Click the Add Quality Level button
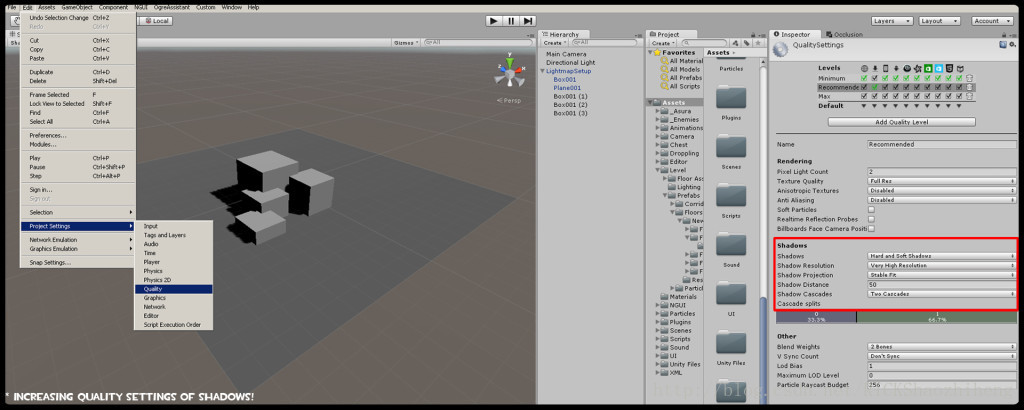 [x=901, y=122]
